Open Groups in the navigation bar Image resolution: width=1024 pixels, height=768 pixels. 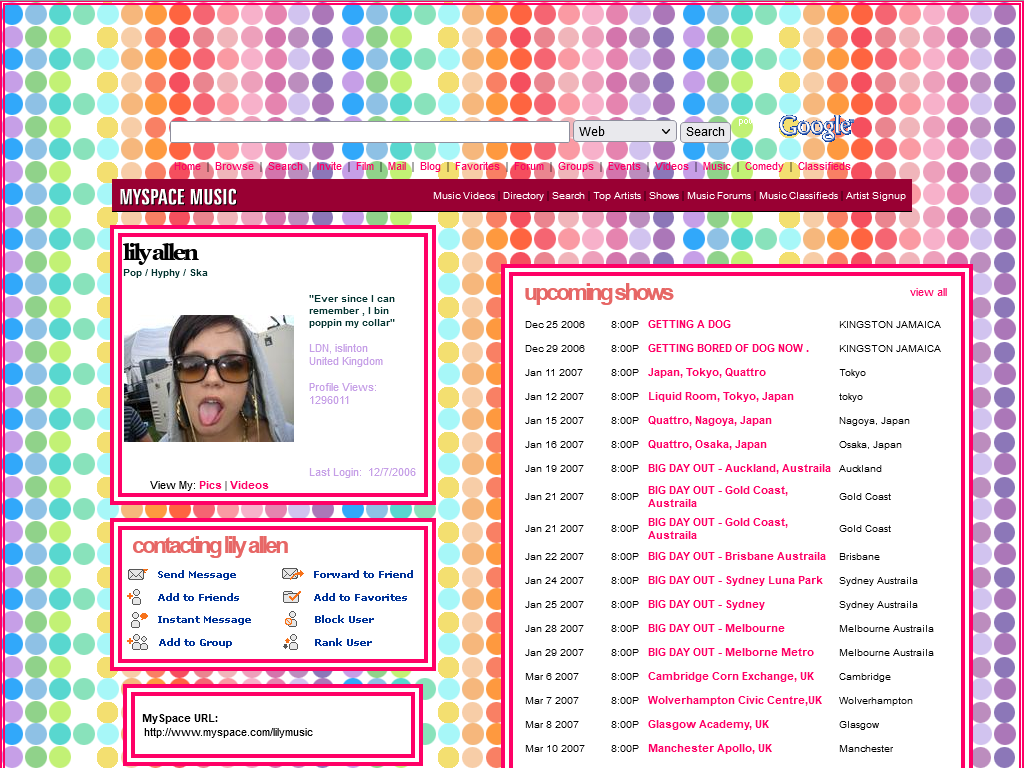click(576, 166)
